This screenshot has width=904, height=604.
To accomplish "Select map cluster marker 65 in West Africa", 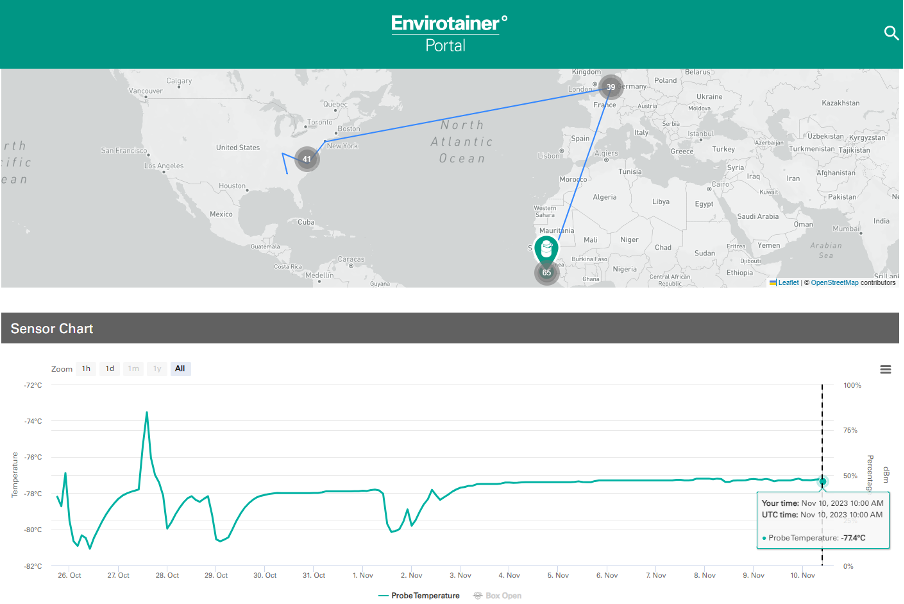I will coord(546,273).
